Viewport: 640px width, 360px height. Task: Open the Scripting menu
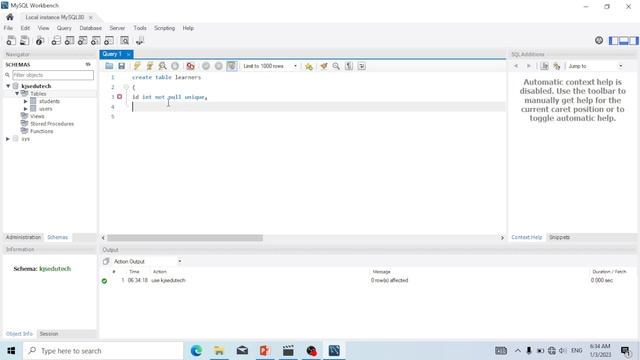click(x=164, y=28)
